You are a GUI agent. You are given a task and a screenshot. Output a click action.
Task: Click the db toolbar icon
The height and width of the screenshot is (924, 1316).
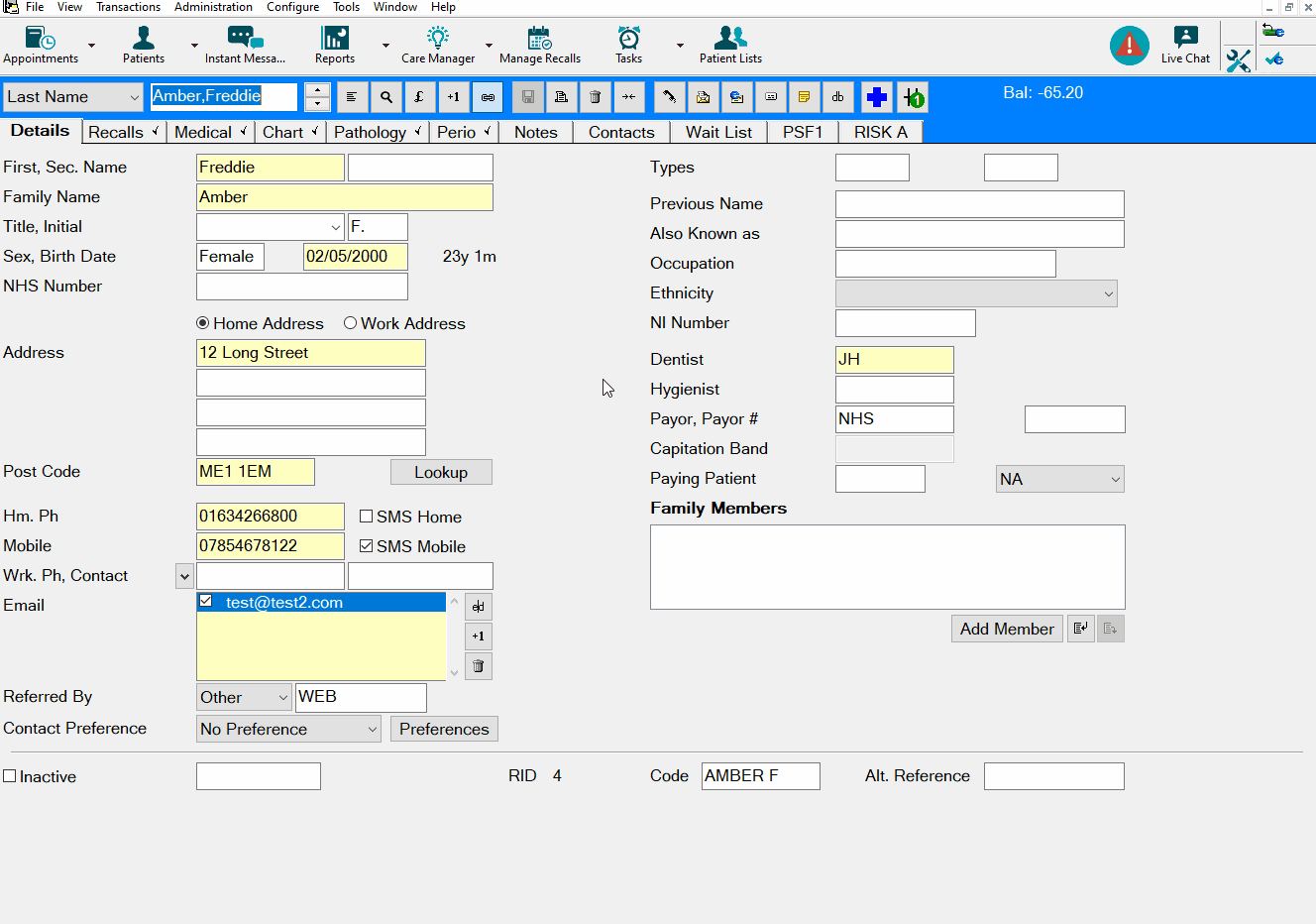pos(837,97)
